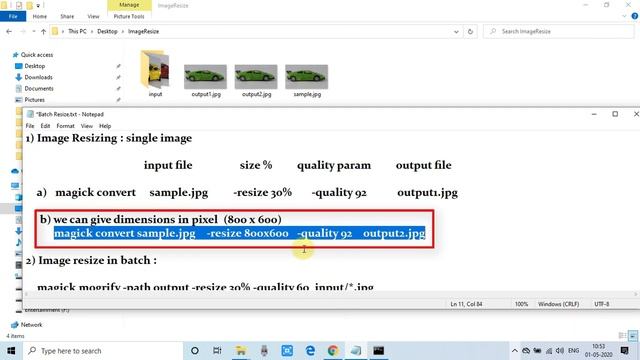The width and height of the screenshot is (640, 360).
Task: Click the Notepad horizontal scrollbar
Action: point(331,294)
